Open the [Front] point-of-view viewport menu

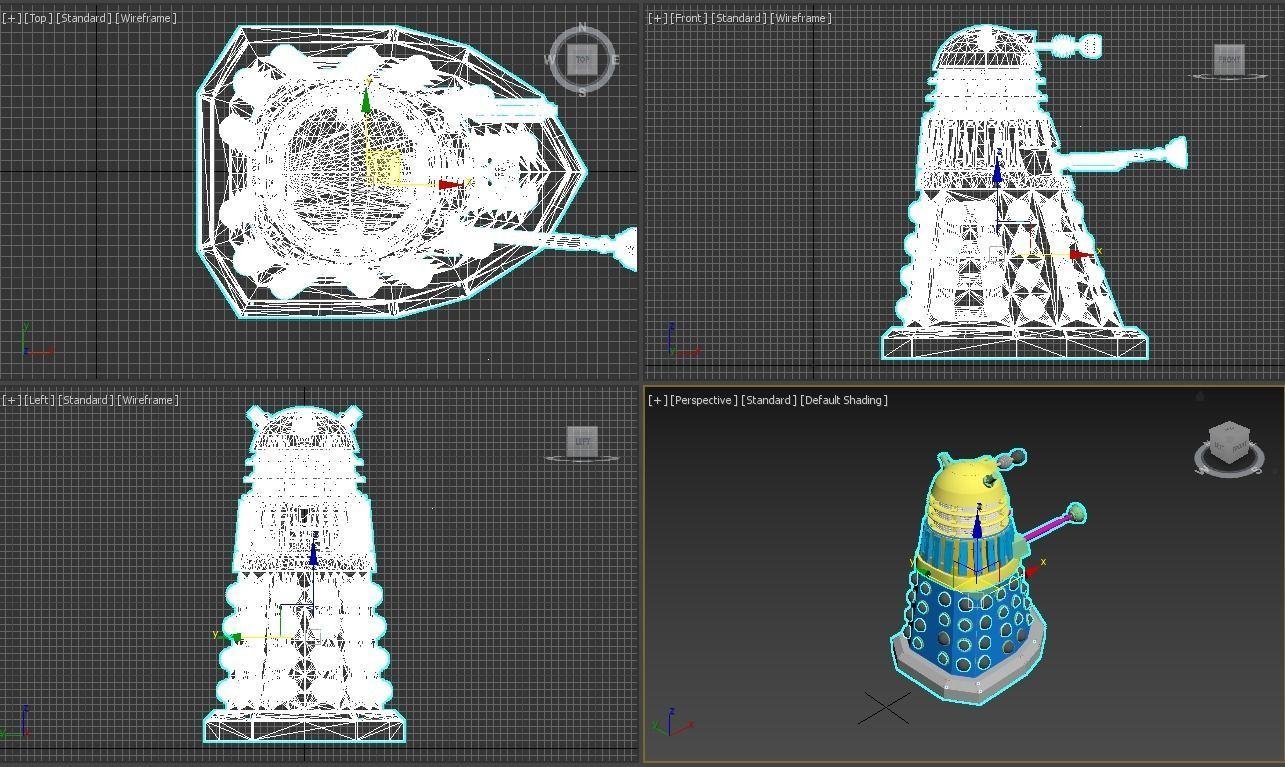(x=689, y=18)
